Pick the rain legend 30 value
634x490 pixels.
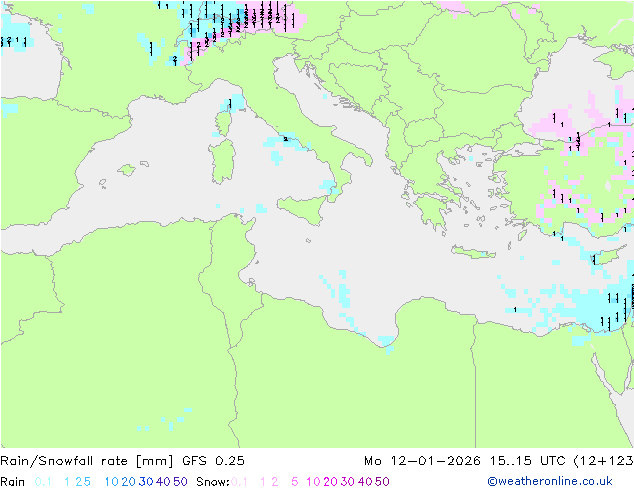coord(146,482)
